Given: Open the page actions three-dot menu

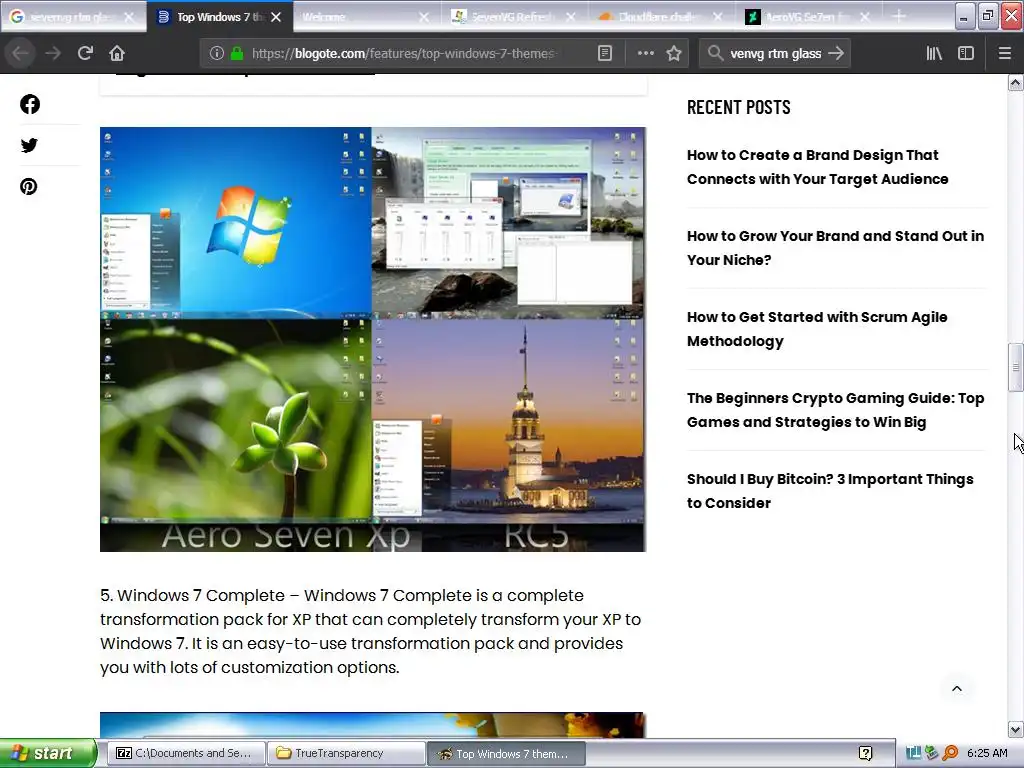Looking at the screenshot, I should (x=645, y=54).
